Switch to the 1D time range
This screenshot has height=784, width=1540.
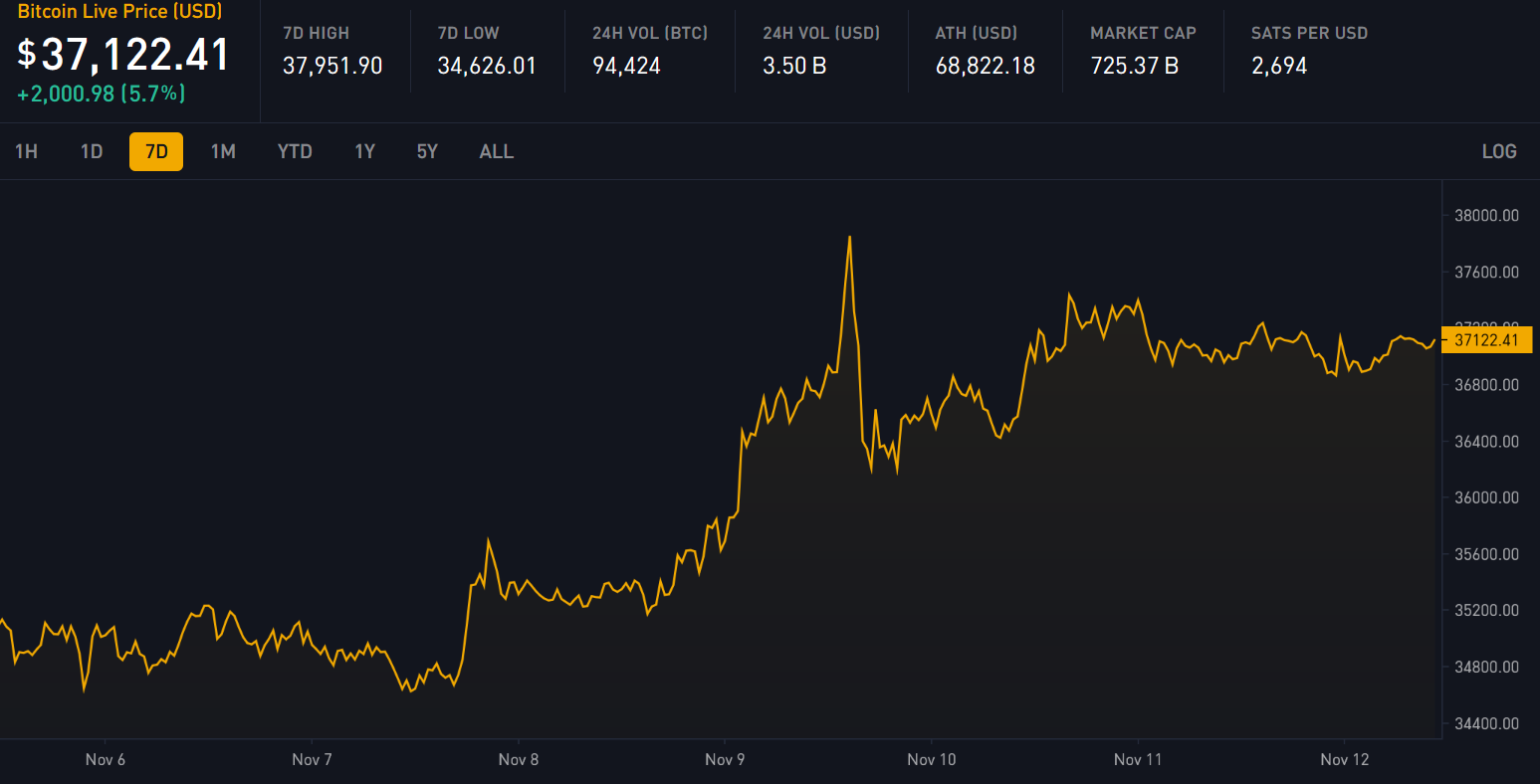coord(92,151)
